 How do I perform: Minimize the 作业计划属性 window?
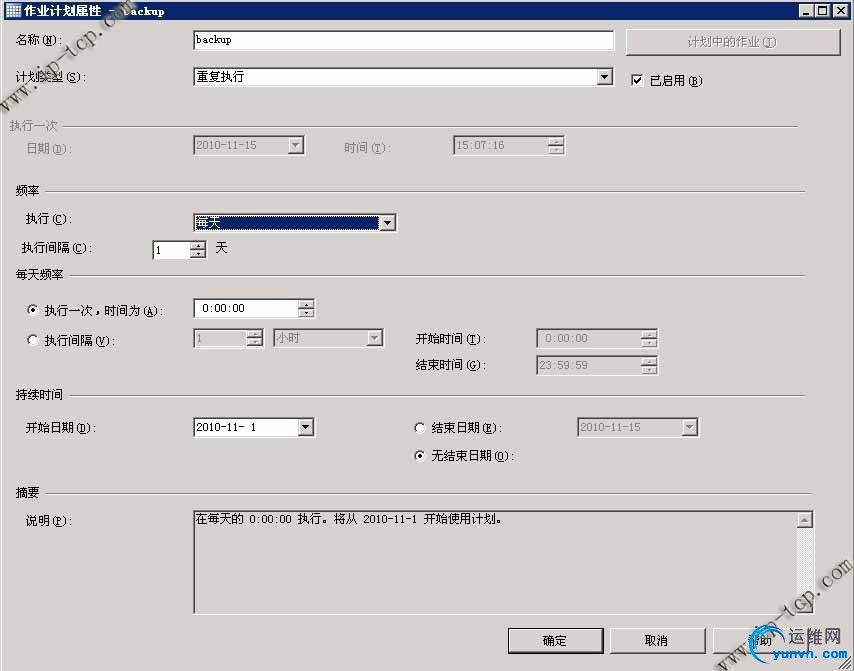point(806,10)
